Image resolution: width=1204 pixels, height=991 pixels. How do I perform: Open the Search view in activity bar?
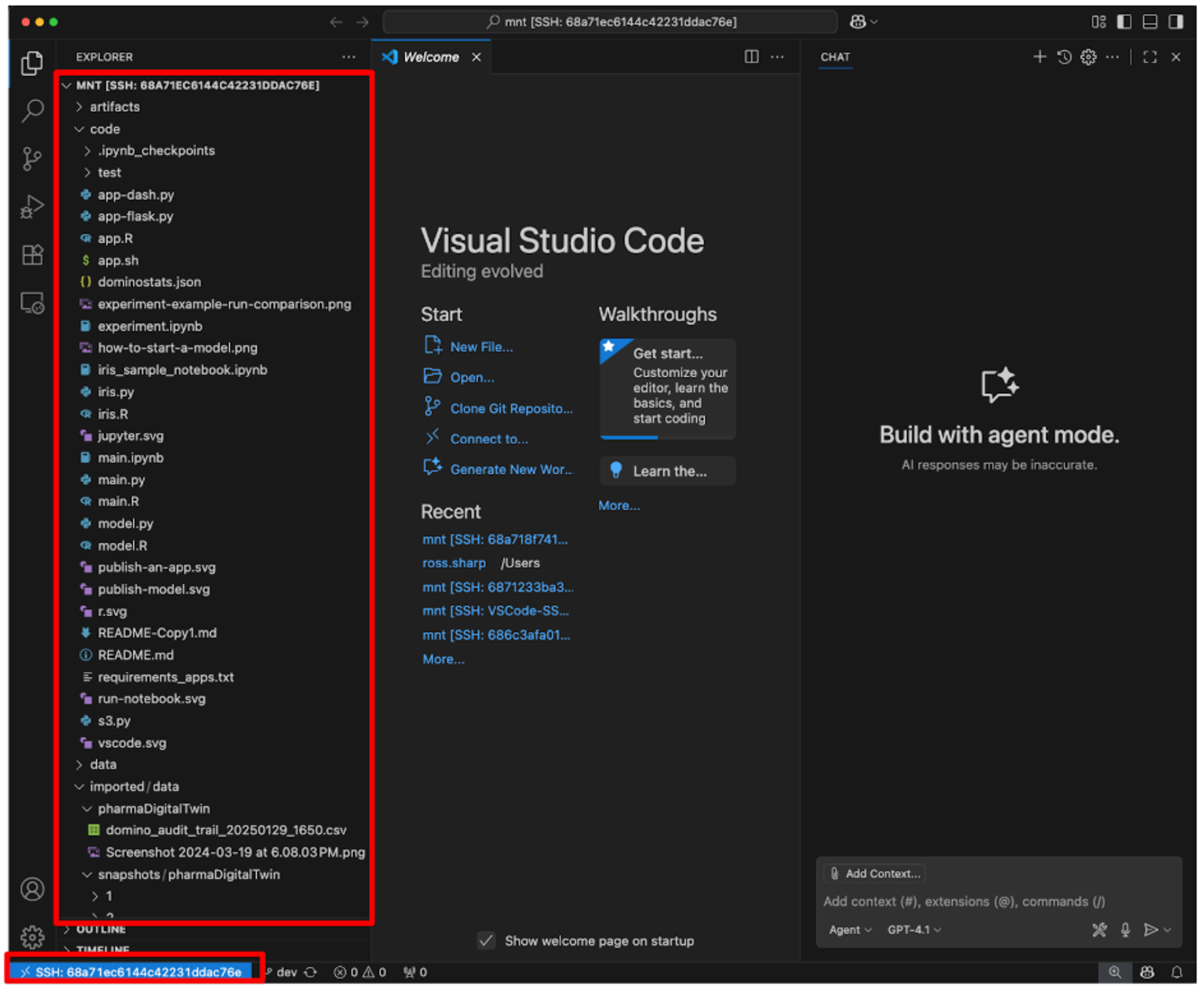32,111
